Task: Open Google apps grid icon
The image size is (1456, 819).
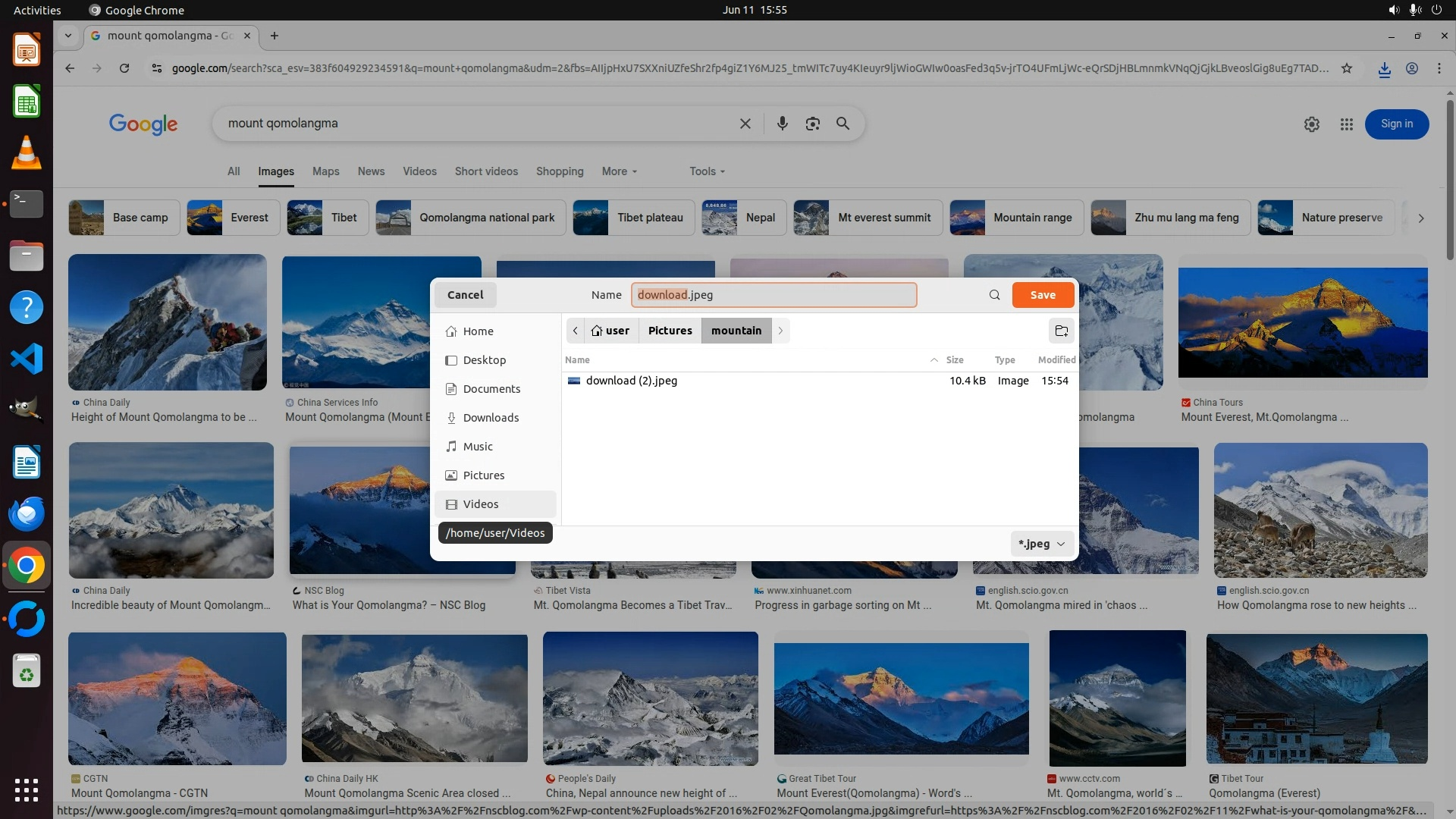Action: (x=1346, y=124)
